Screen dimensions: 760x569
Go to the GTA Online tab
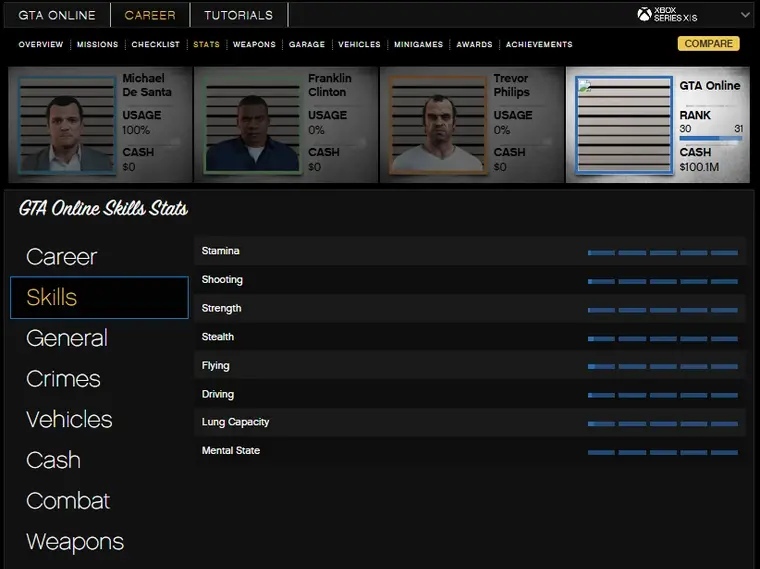click(57, 15)
